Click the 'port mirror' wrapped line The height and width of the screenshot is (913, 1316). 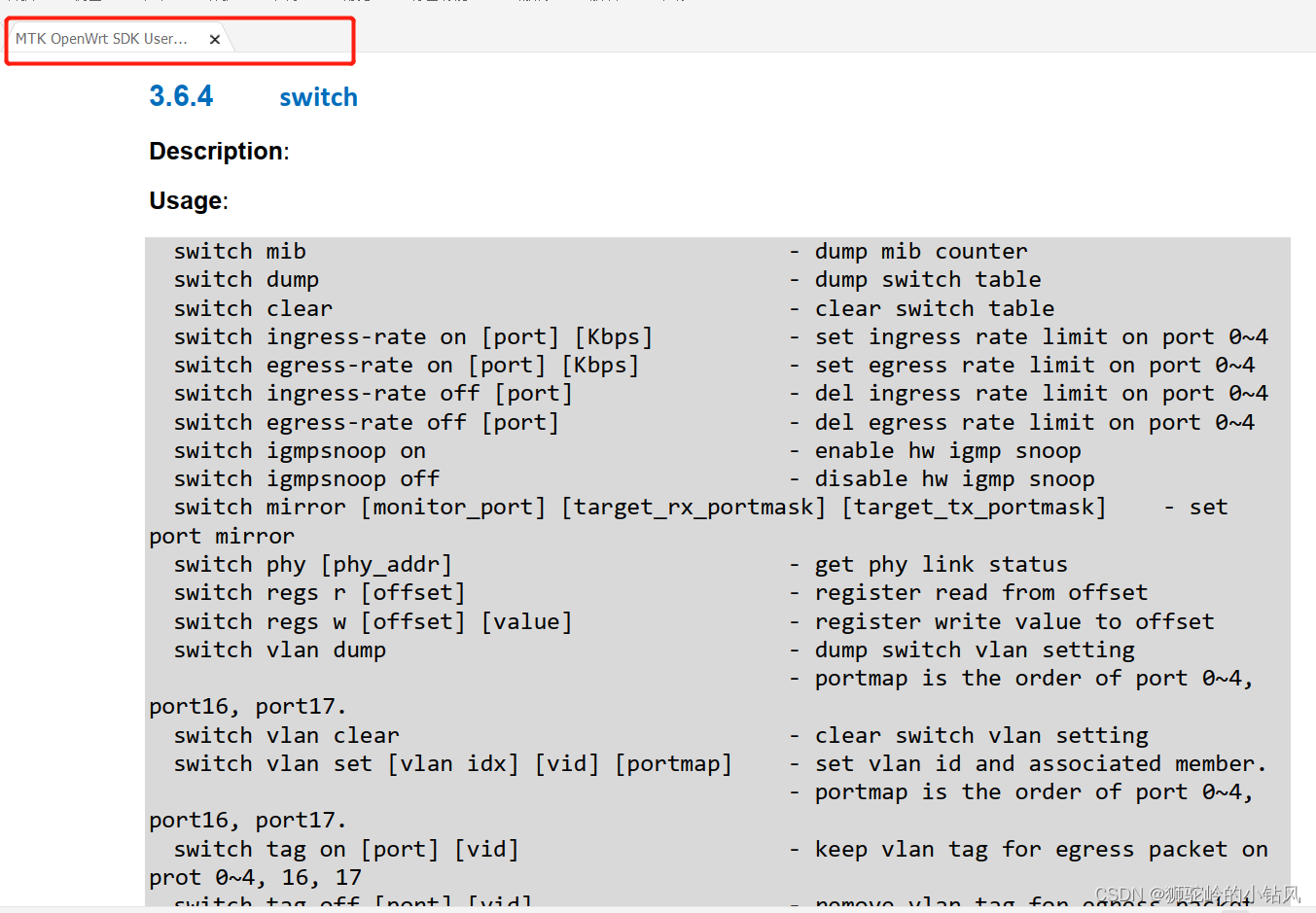coord(222,537)
